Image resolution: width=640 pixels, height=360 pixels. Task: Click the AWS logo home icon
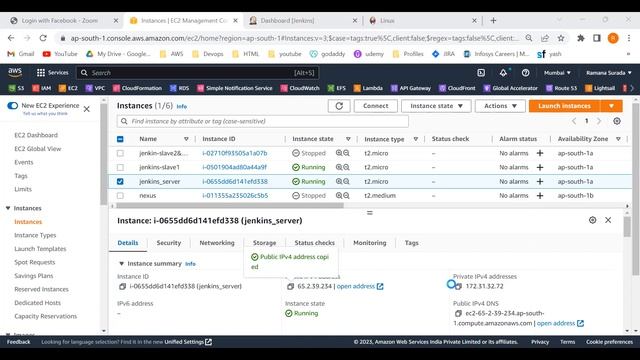click(15, 73)
